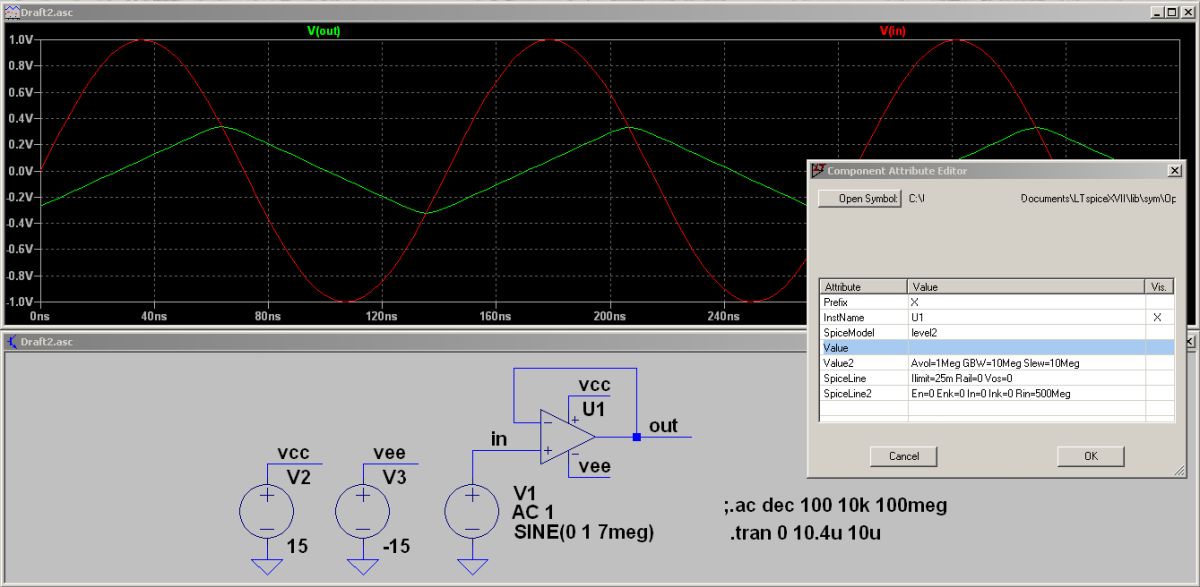1200x587 pixels.
Task: Click the Open Symbol button
Action: click(860, 198)
